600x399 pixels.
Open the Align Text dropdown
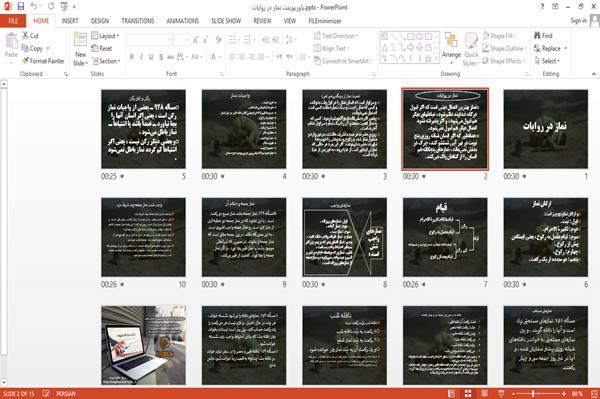(x=331, y=48)
